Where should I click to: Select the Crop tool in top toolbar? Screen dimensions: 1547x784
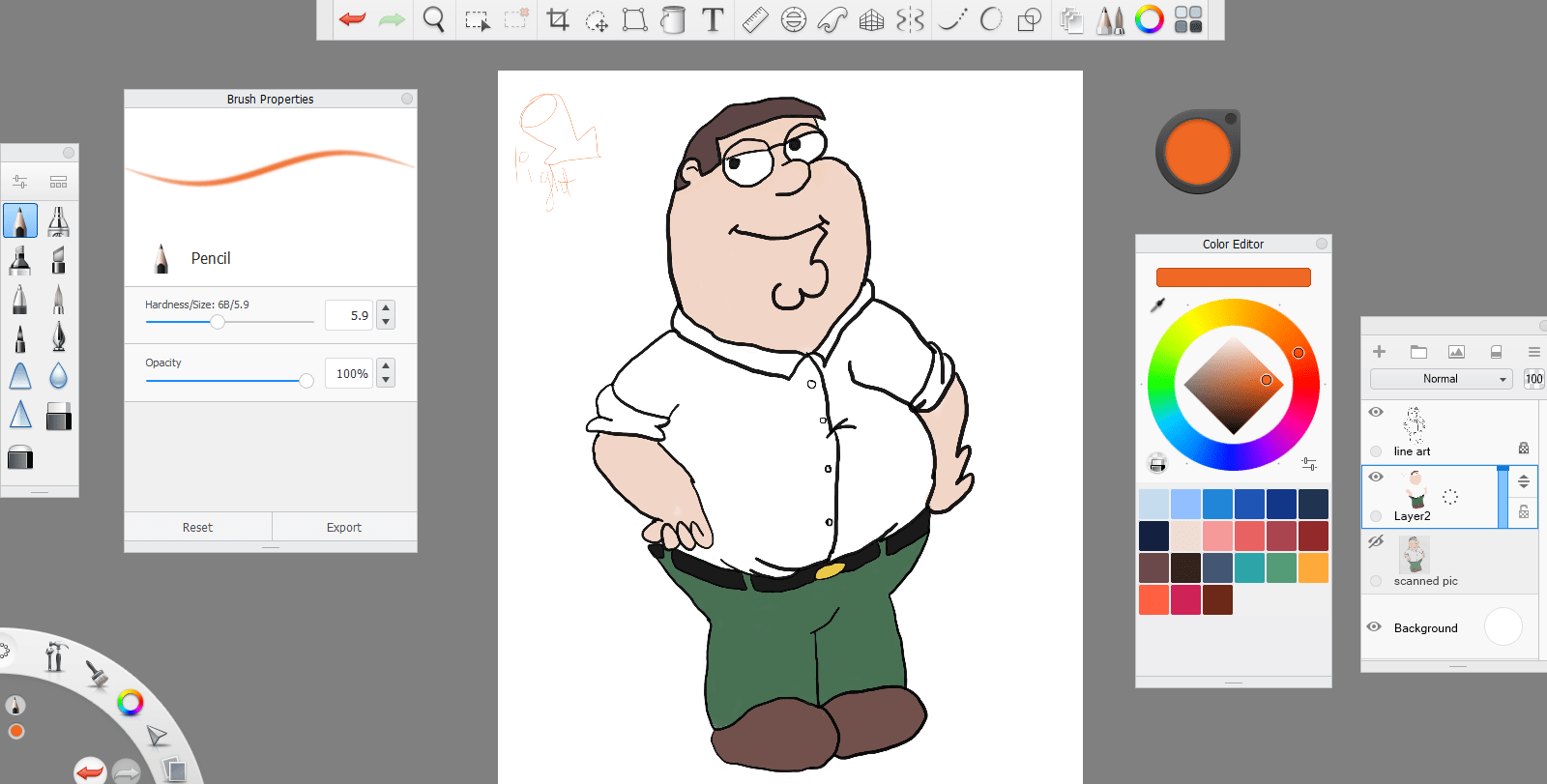[x=558, y=19]
